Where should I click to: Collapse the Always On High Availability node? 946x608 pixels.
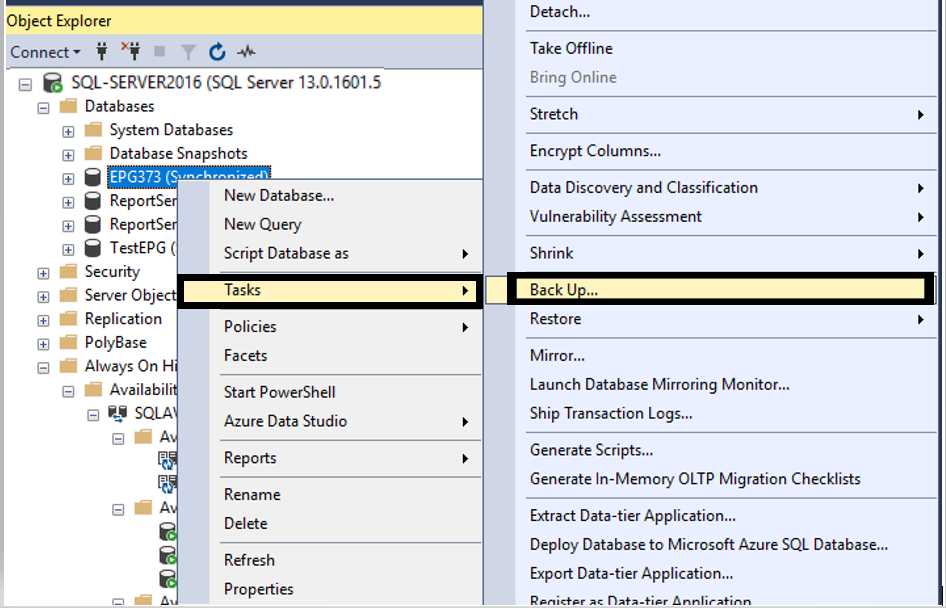click(x=43, y=367)
